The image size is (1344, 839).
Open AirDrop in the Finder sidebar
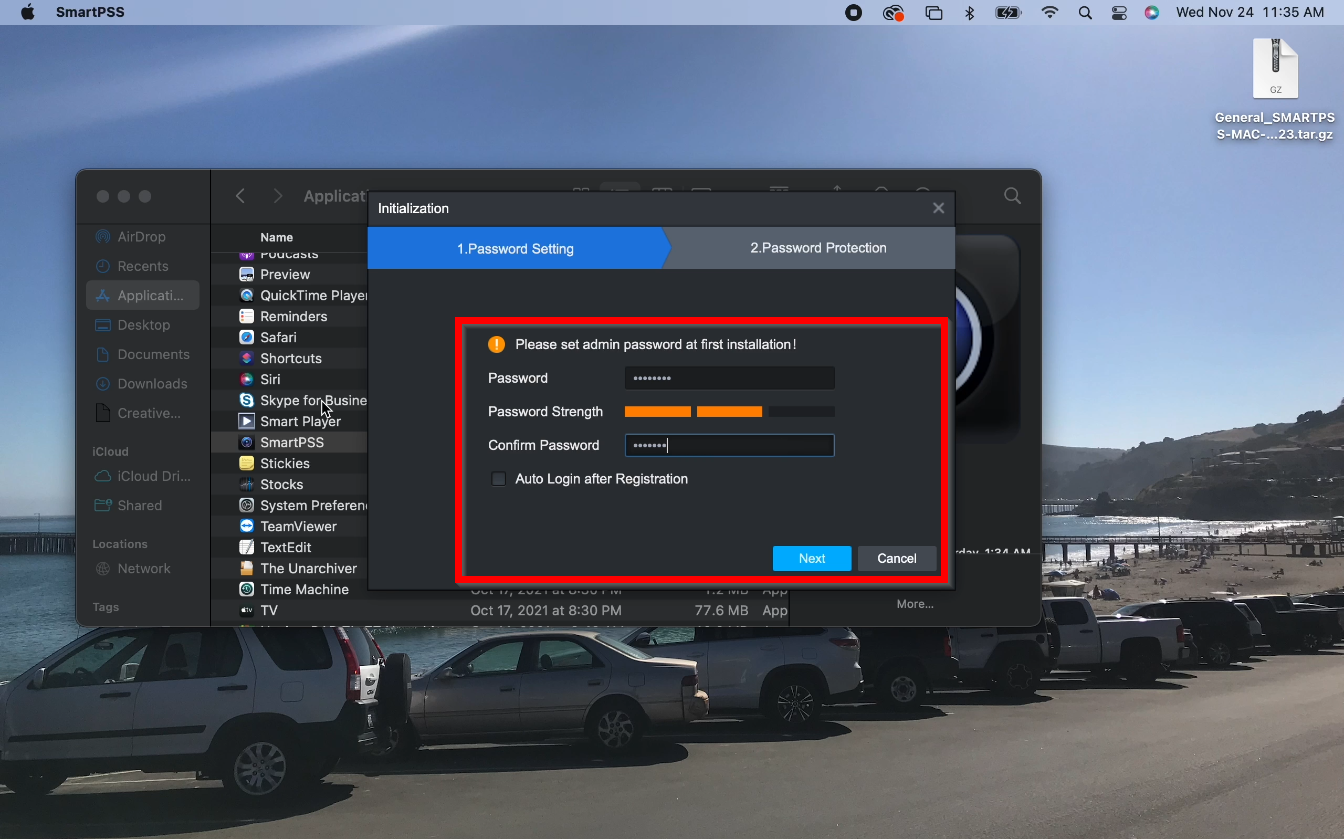click(142, 237)
